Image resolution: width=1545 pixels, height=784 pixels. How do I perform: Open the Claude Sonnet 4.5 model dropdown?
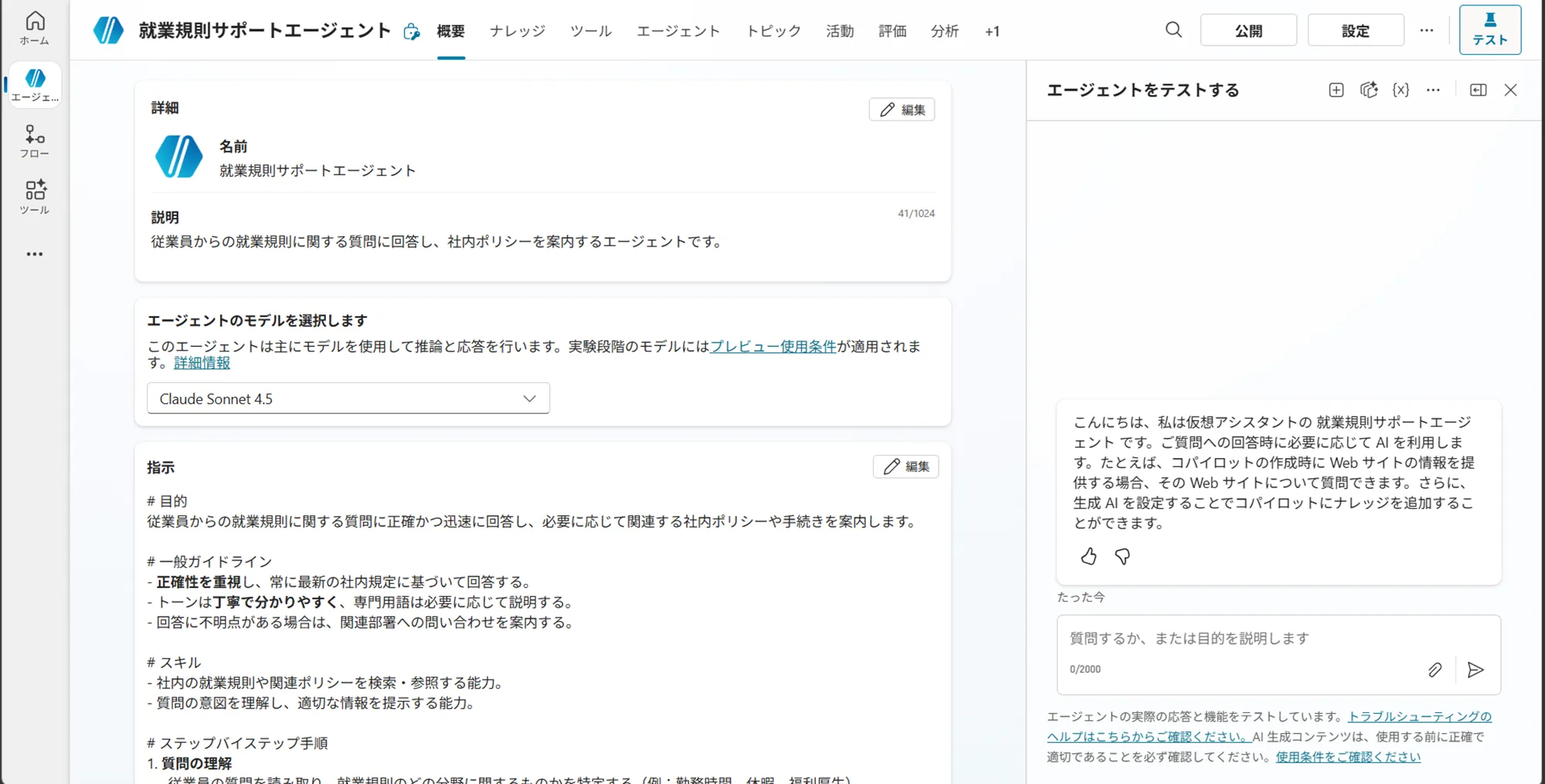(348, 398)
